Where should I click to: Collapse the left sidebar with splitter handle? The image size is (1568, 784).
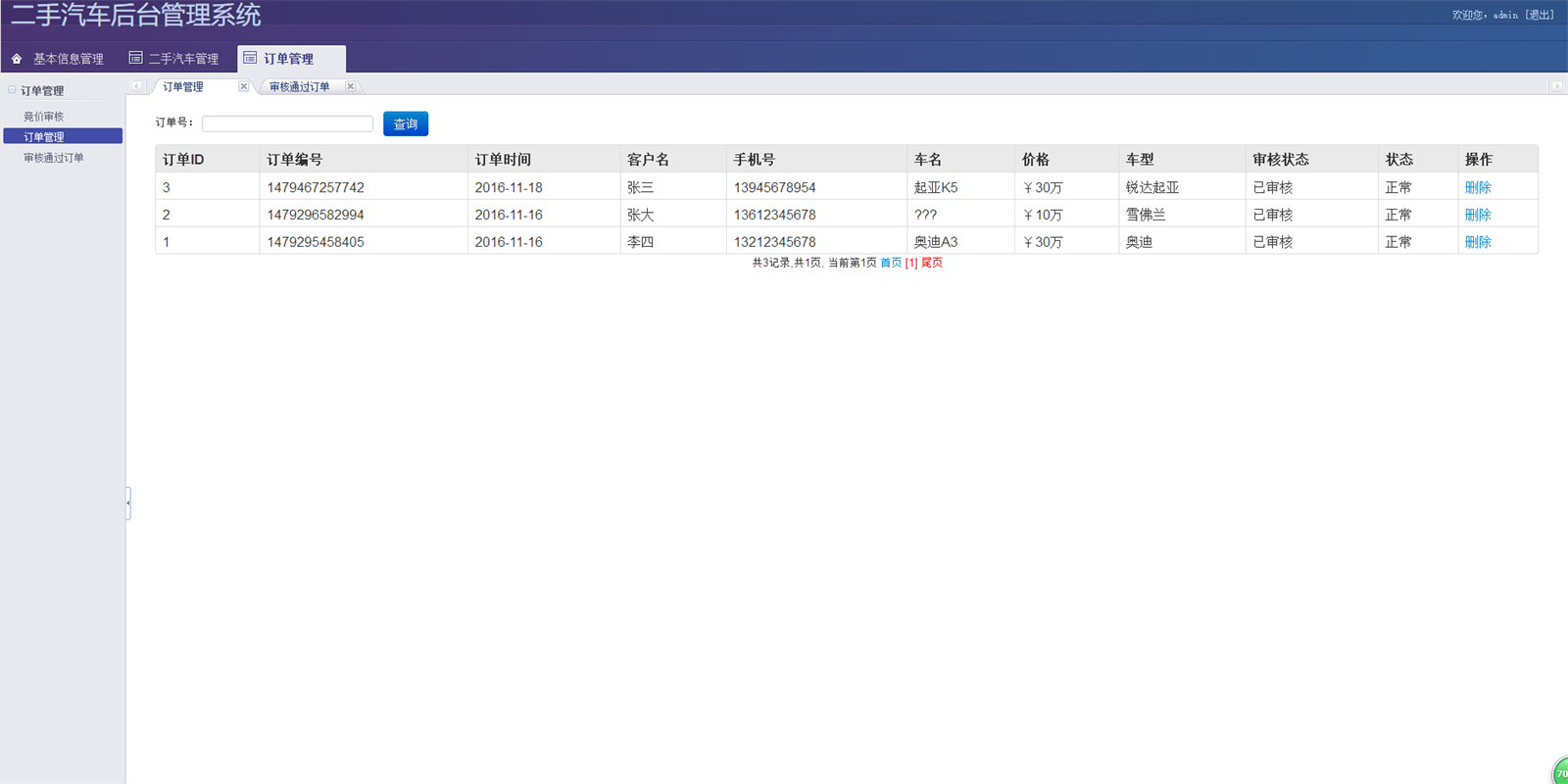[x=127, y=503]
